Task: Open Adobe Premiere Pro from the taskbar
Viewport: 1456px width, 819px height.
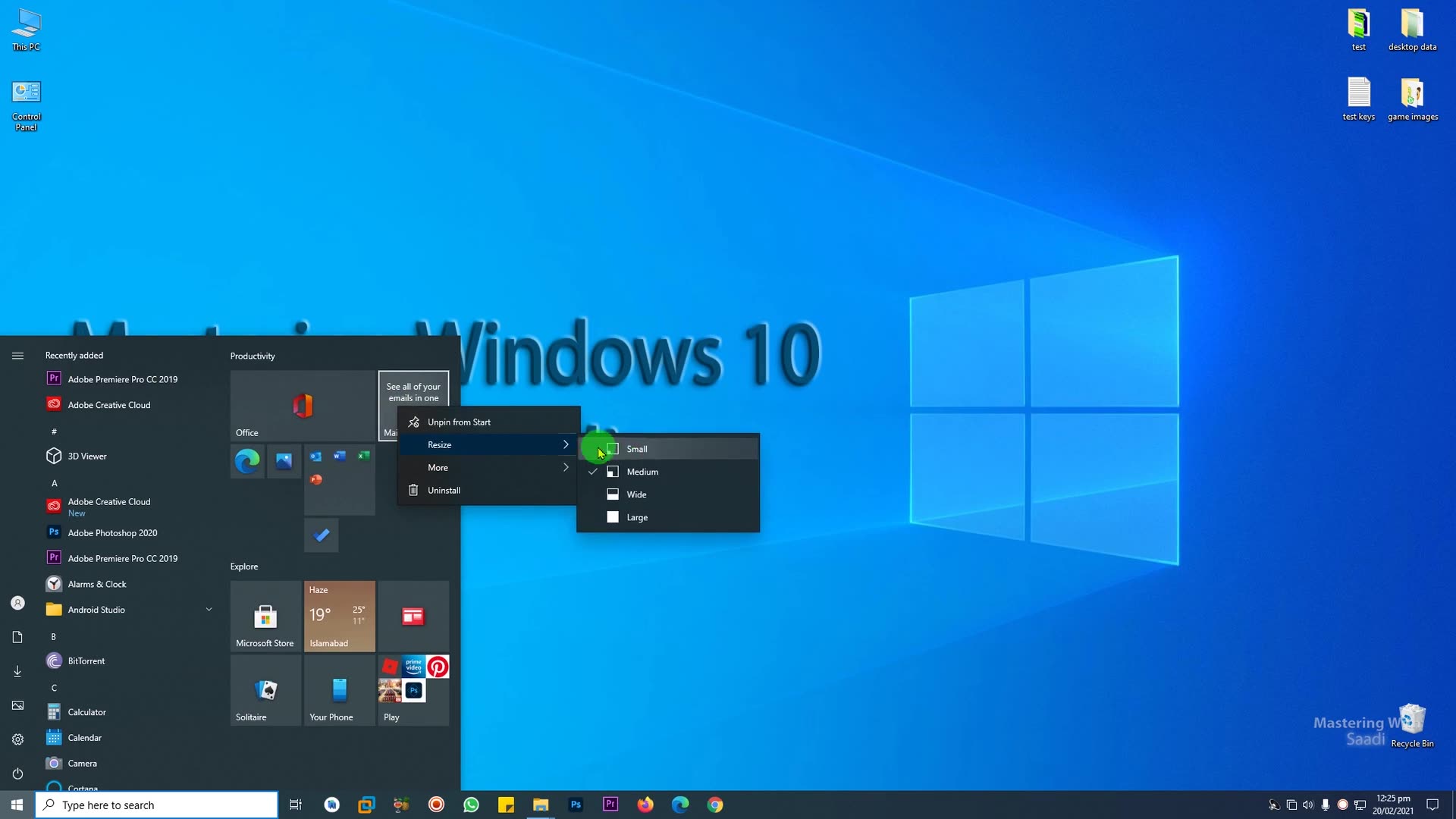Action: [610, 804]
